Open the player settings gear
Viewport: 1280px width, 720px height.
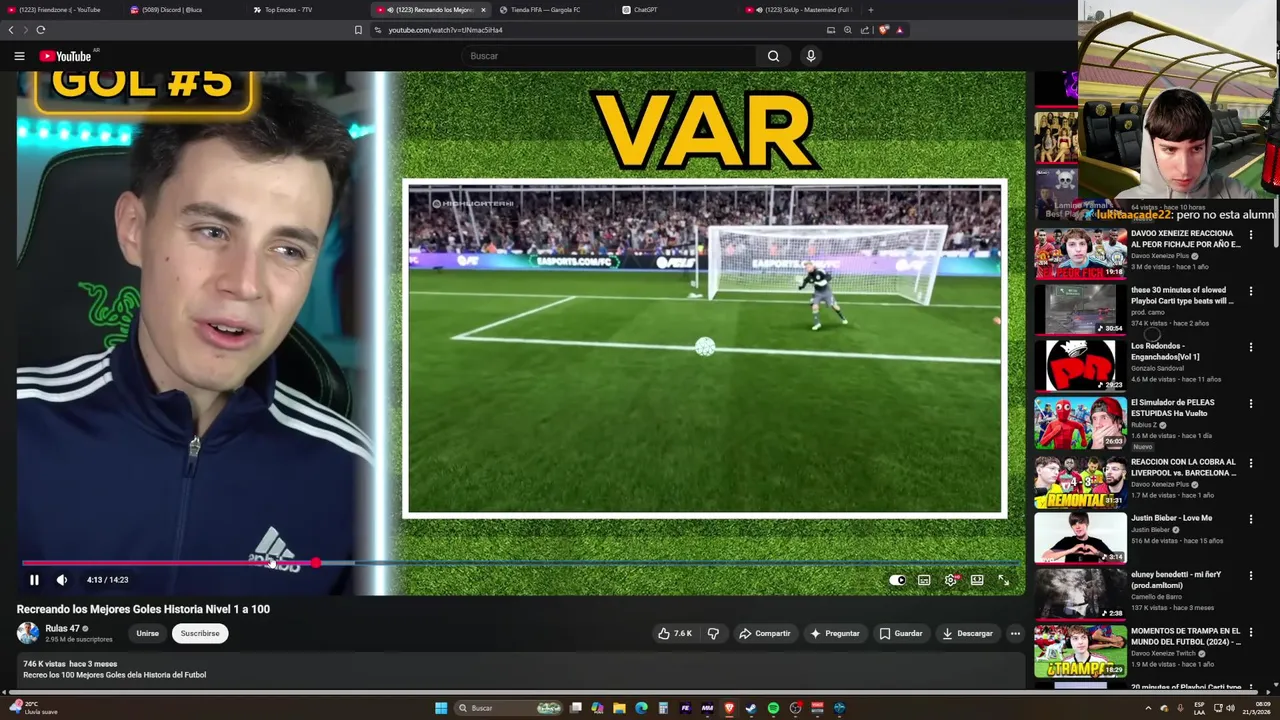tap(951, 580)
